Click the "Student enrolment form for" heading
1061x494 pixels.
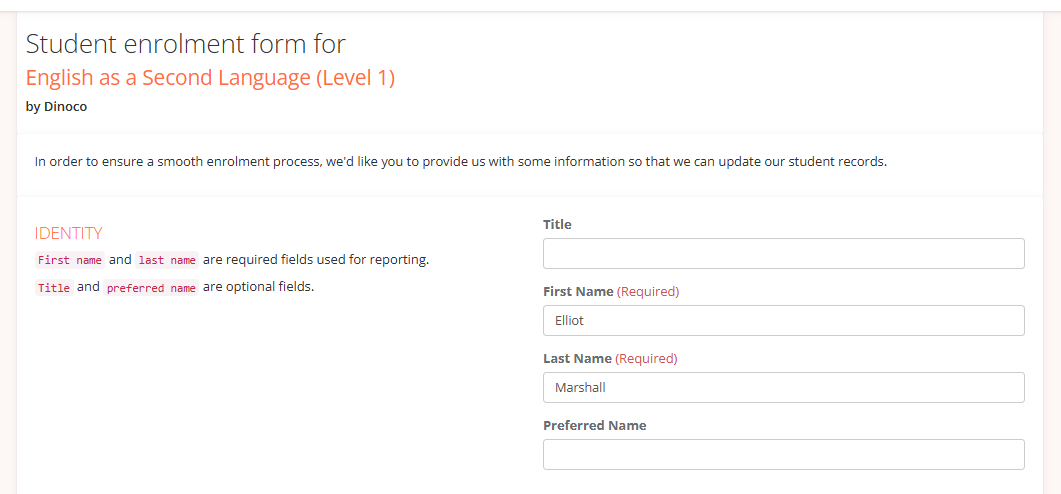[x=186, y=44]
